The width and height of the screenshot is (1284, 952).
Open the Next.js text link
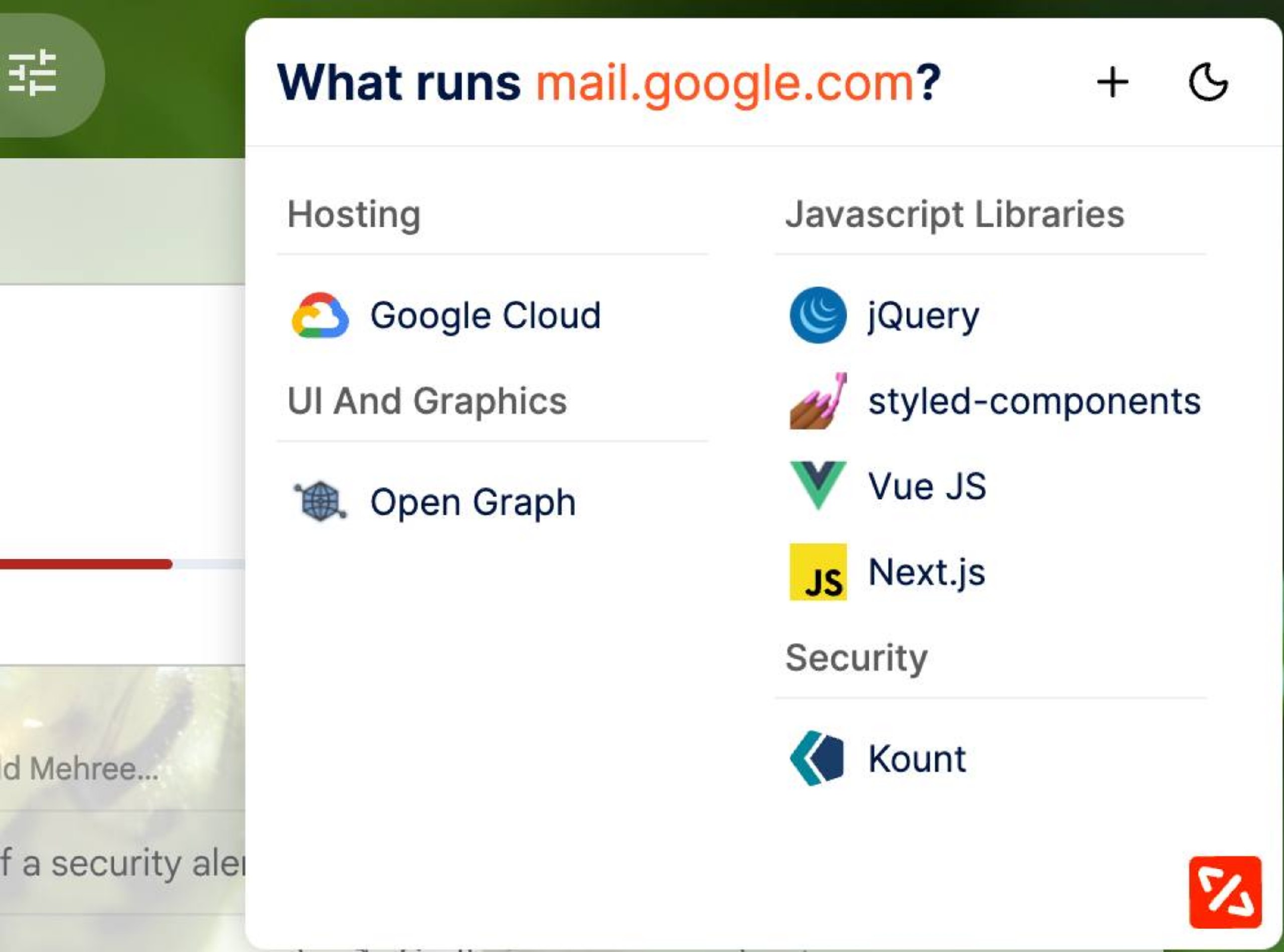point(927,572)
